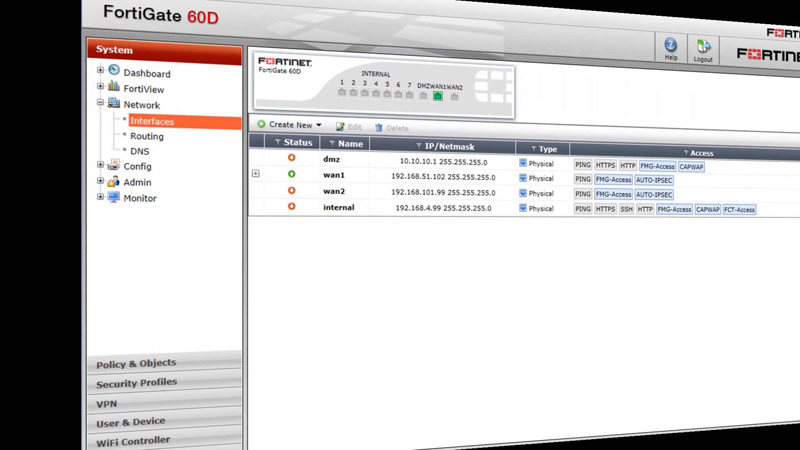Collapse the Network tree node
The height and width of the screenshot is (450, 800).
pos(101,103)
